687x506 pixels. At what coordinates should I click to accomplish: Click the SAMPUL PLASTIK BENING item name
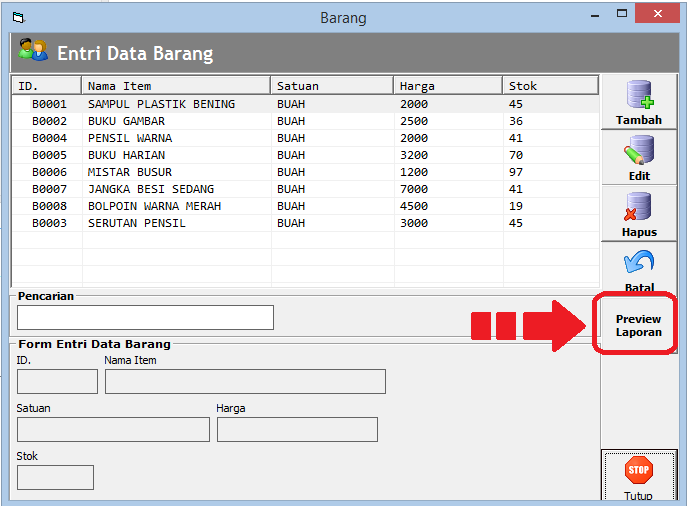pos(161,104)
